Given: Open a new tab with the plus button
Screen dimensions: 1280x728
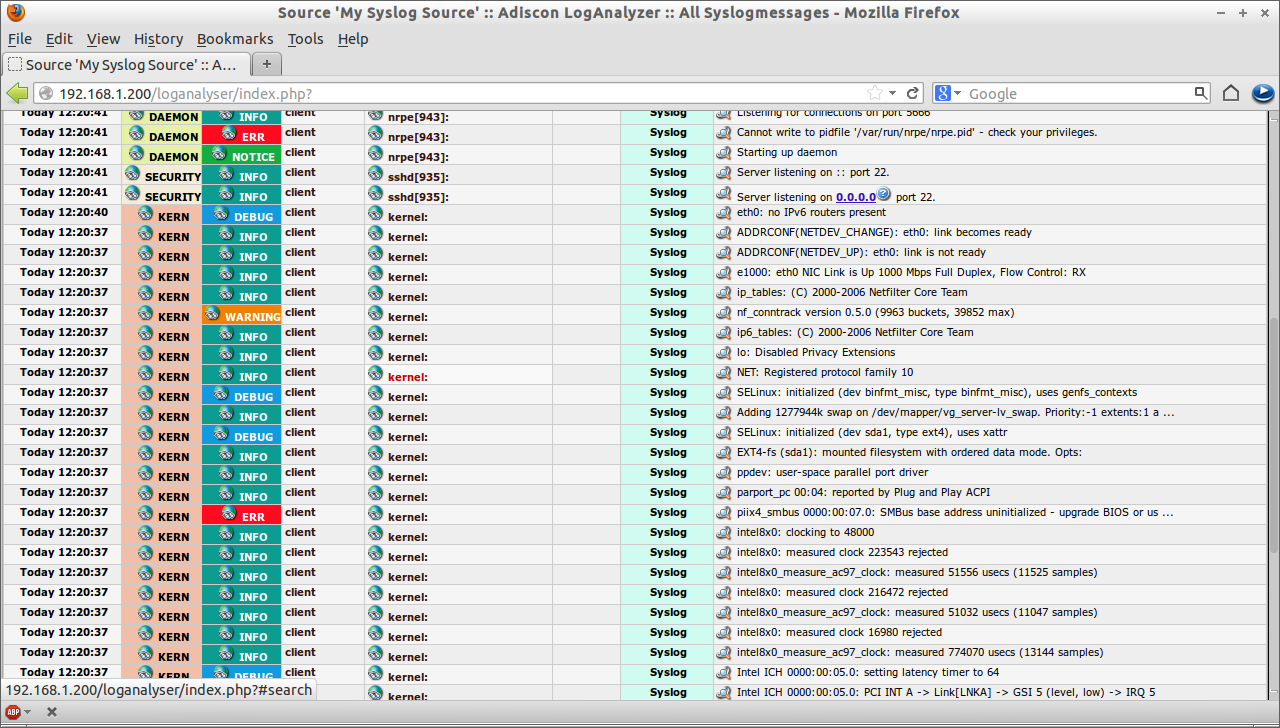Looking at the screenshot, I should point(267,65).
